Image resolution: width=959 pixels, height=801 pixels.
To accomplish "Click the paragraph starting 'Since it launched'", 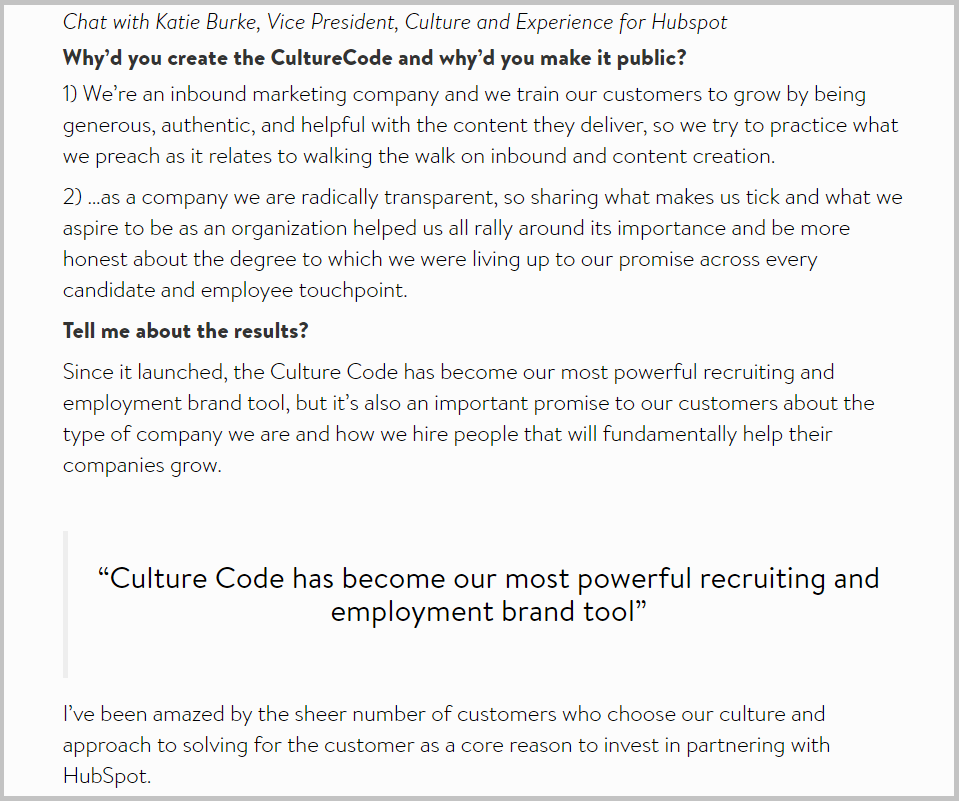I will tap(468, 419).
